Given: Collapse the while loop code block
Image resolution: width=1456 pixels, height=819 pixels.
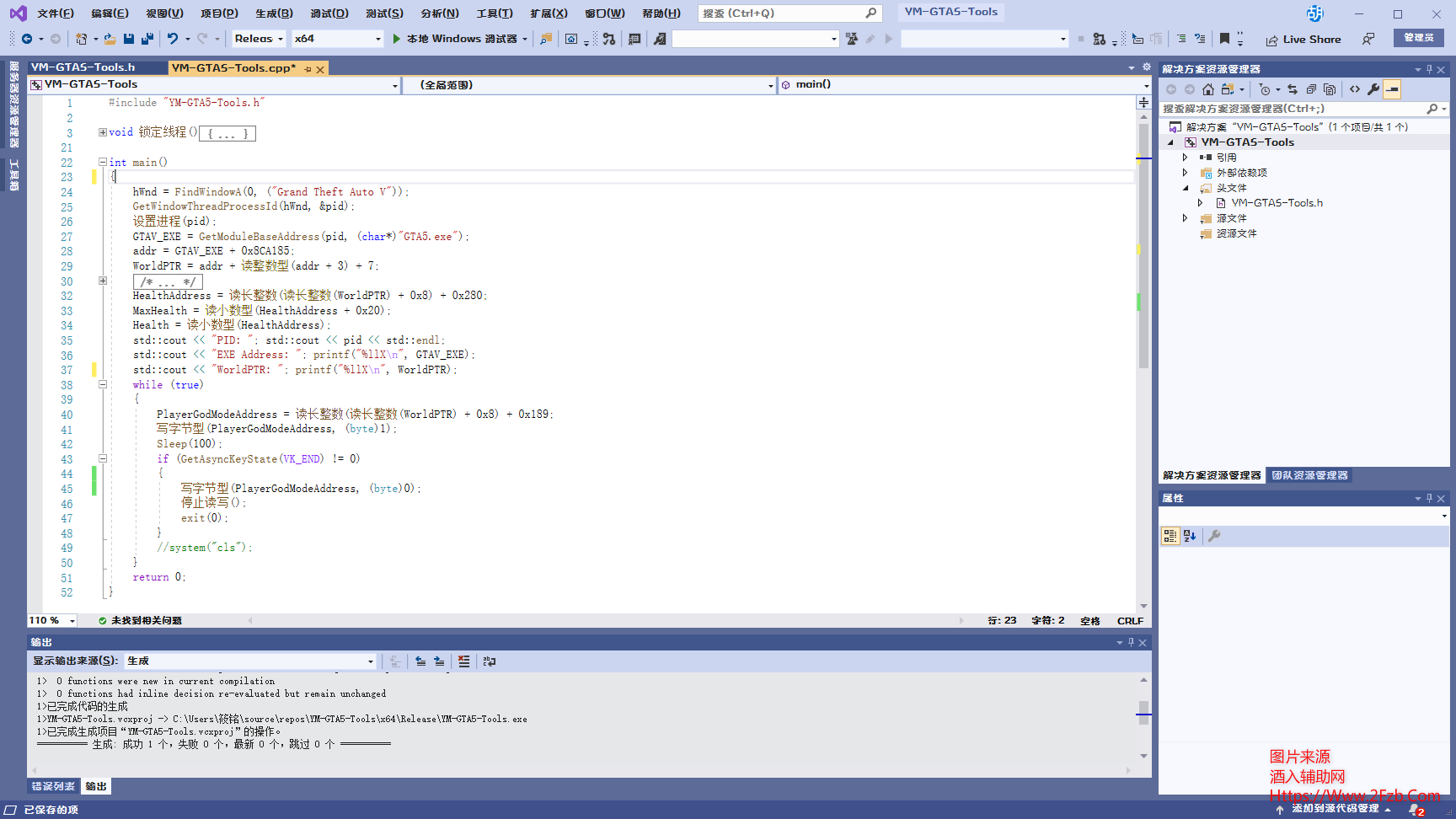Looking at the screenshot, I should tap(103, 385).
